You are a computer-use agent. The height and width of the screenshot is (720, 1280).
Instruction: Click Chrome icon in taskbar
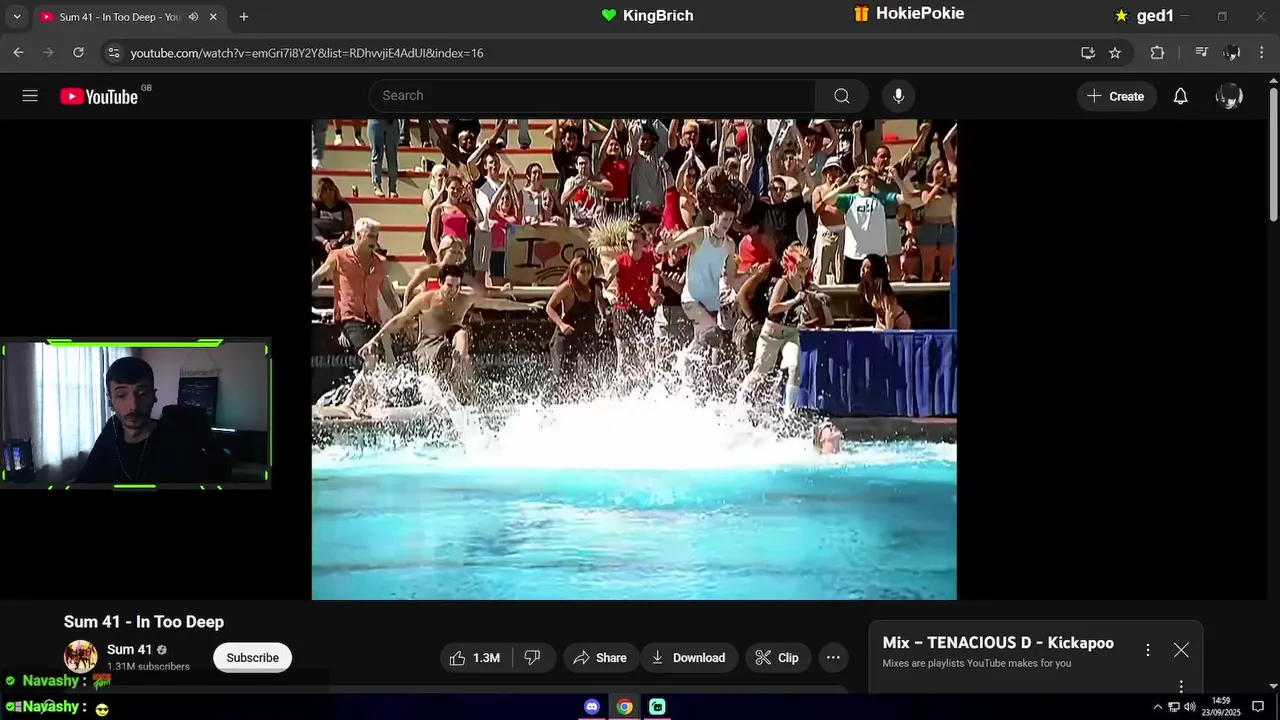point(624,707)
